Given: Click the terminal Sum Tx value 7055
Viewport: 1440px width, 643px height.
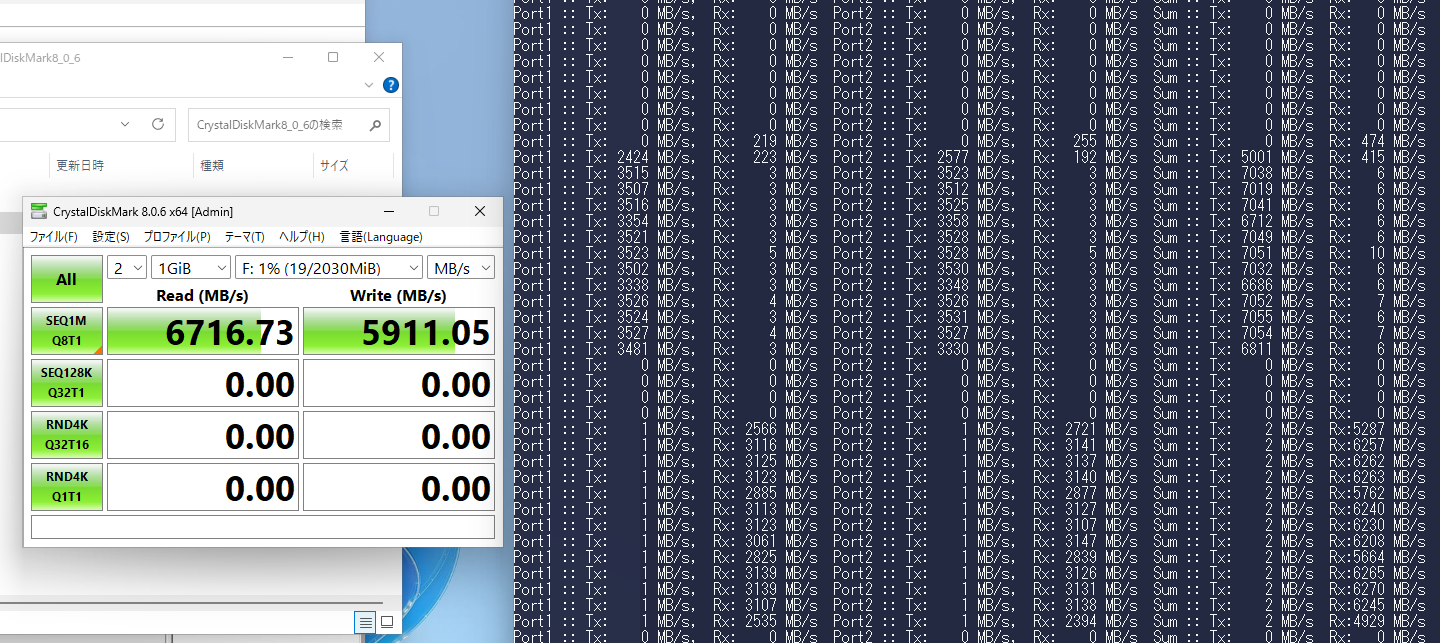Looking at the screenshot, I should tap(1256, 317).
